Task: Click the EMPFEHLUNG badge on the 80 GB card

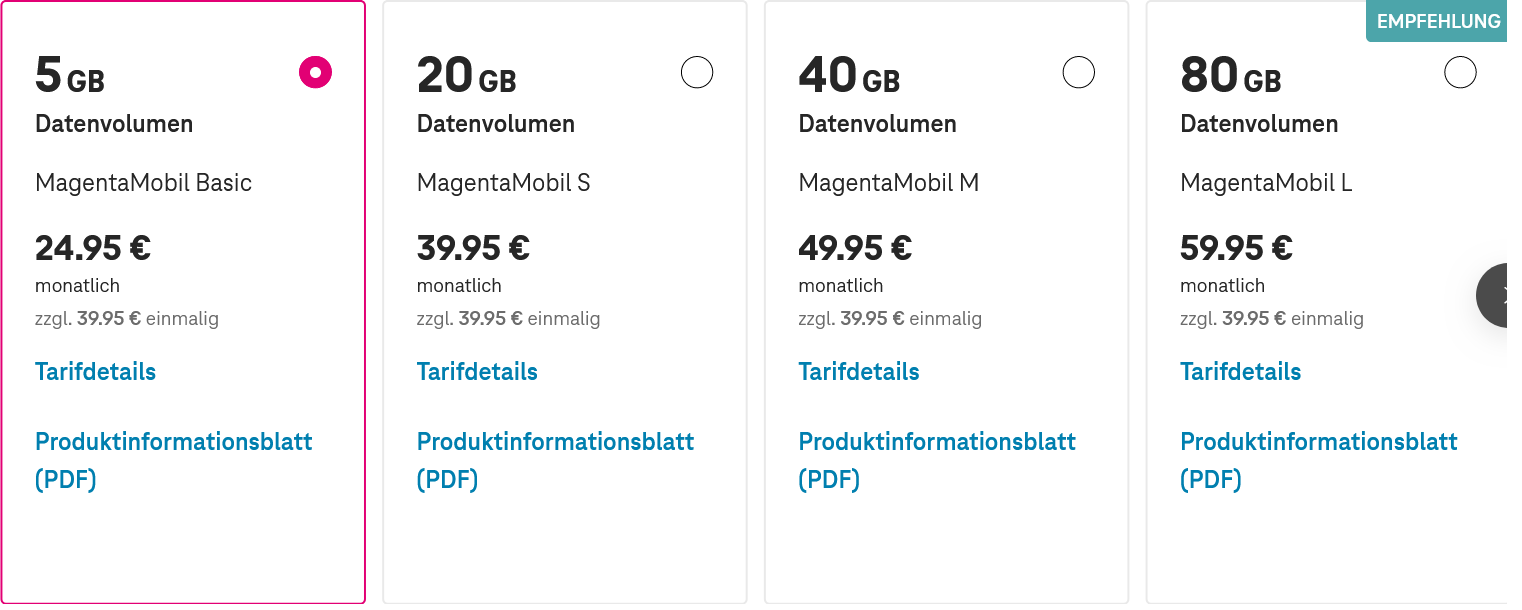Action: coord(1437,21)
